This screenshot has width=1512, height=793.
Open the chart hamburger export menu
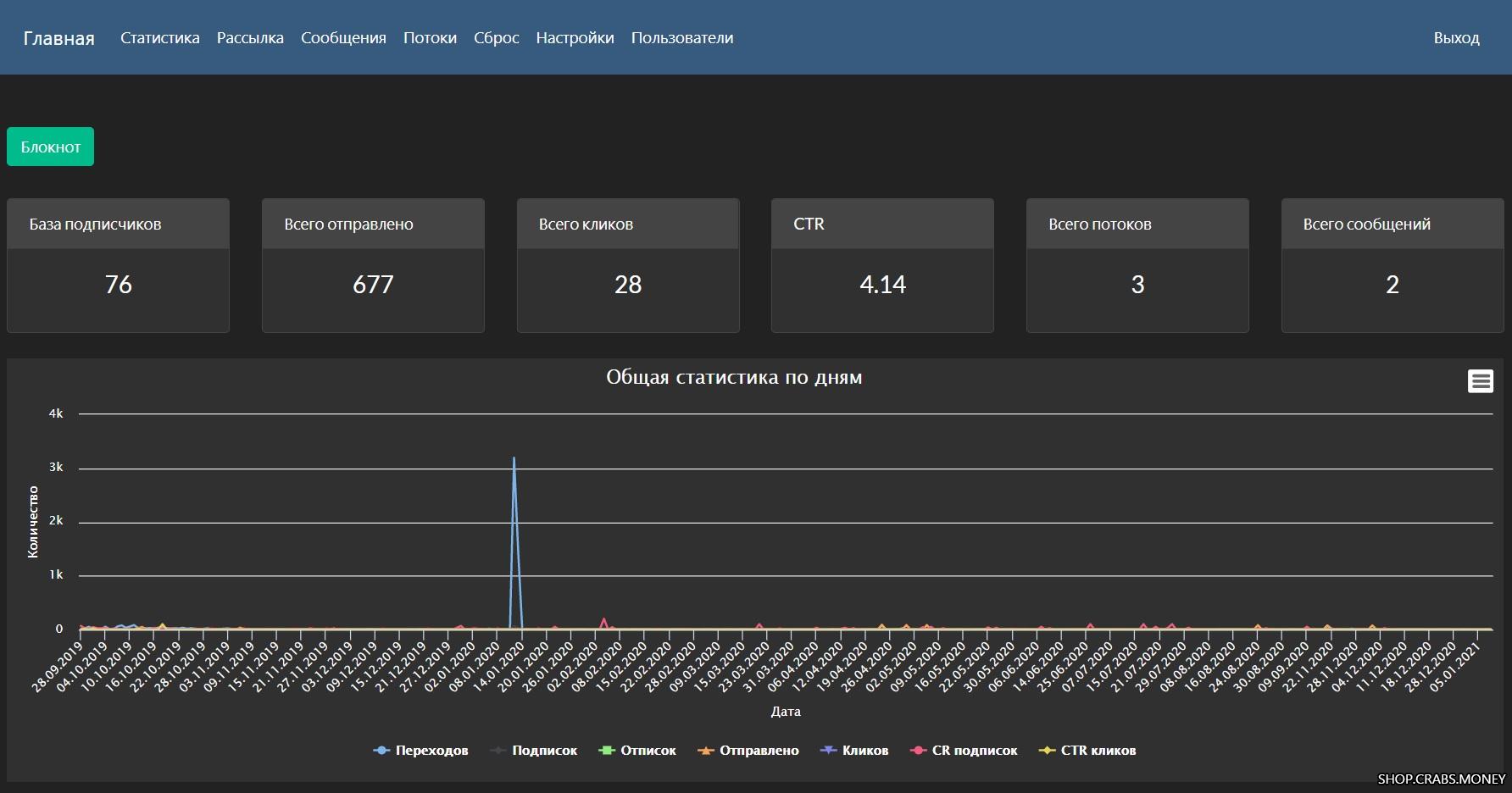[x=1480, y=381]
